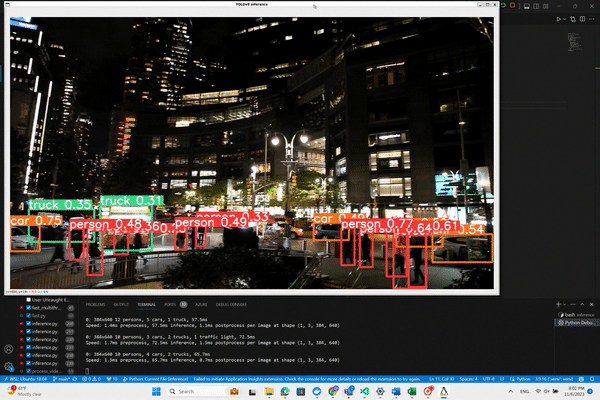Viewport: 600px width, 400px height.
Task: Create a new terminal with plus icon
Action: point(558,304)
